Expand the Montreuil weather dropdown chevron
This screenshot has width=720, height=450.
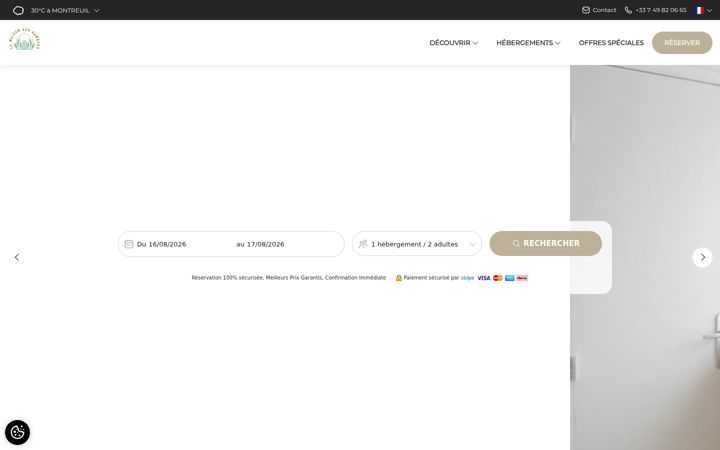pos(96,11)
